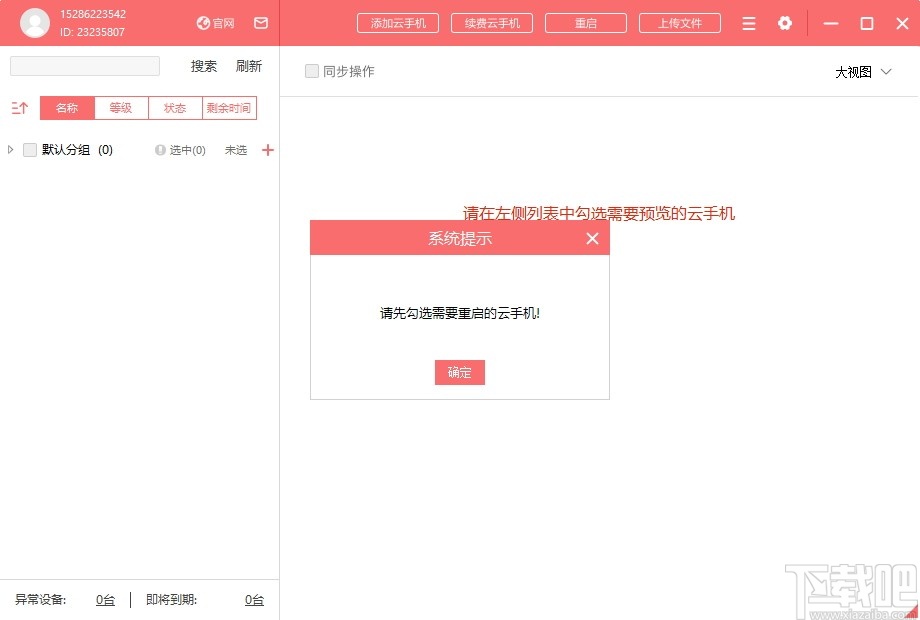Switch to the 状态 sorting tab
This screenshot has height=620, width=920.
[x=174, y=107]
